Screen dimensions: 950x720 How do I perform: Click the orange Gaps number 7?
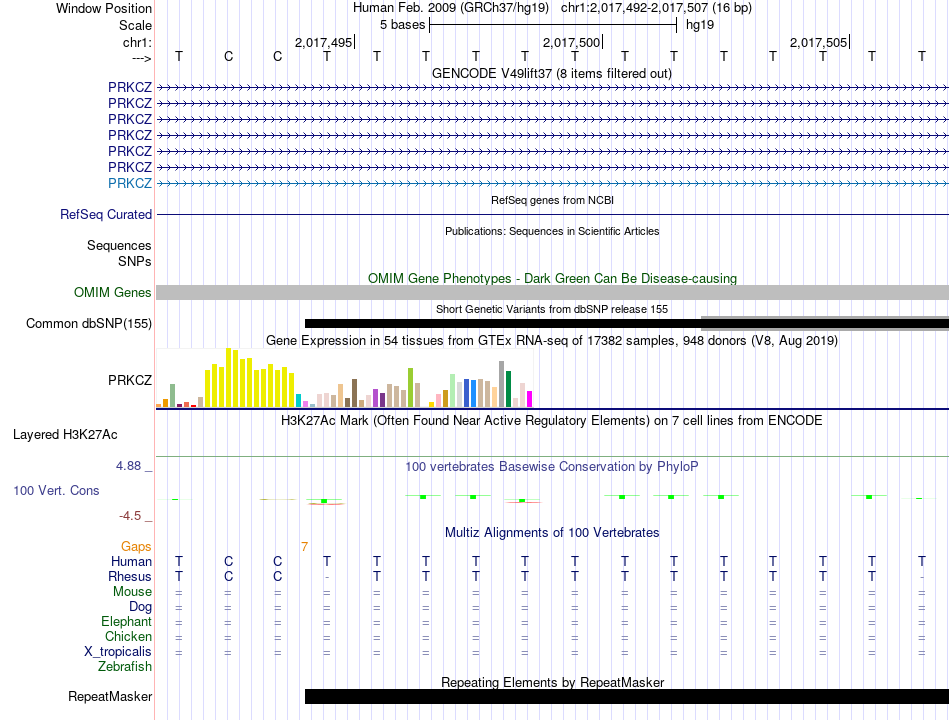click(x=304, y=547)
